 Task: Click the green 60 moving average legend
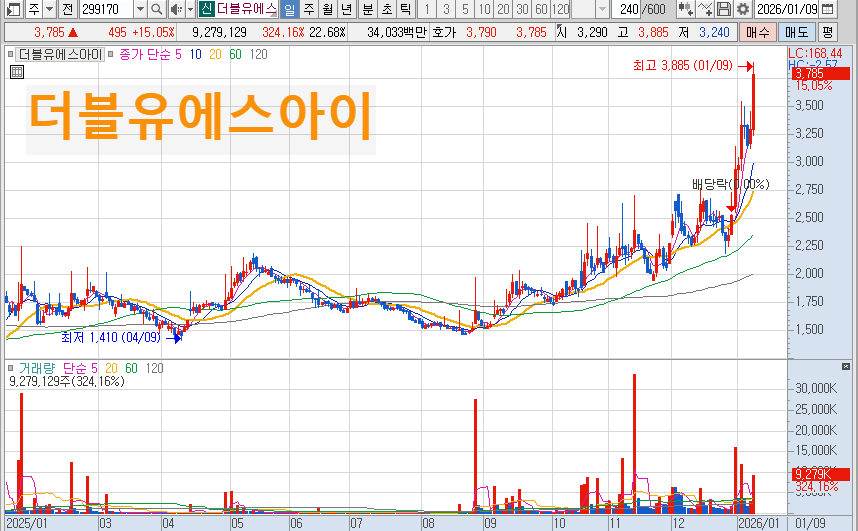pos(235,54)
